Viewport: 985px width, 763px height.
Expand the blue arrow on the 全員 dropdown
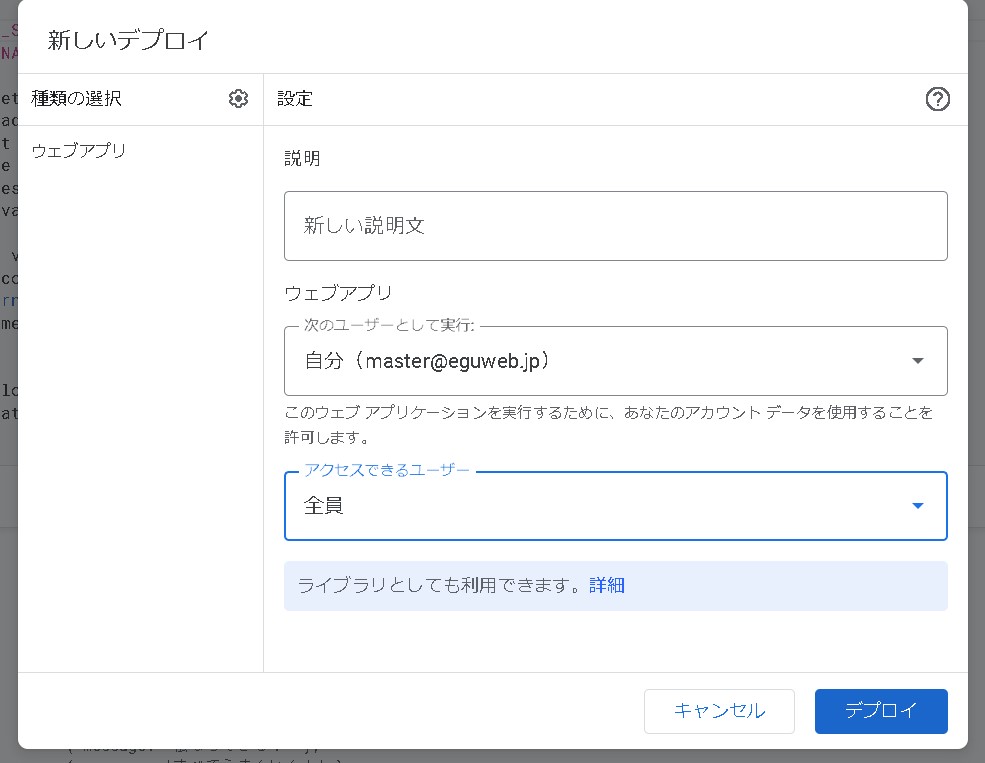point(917,506)
